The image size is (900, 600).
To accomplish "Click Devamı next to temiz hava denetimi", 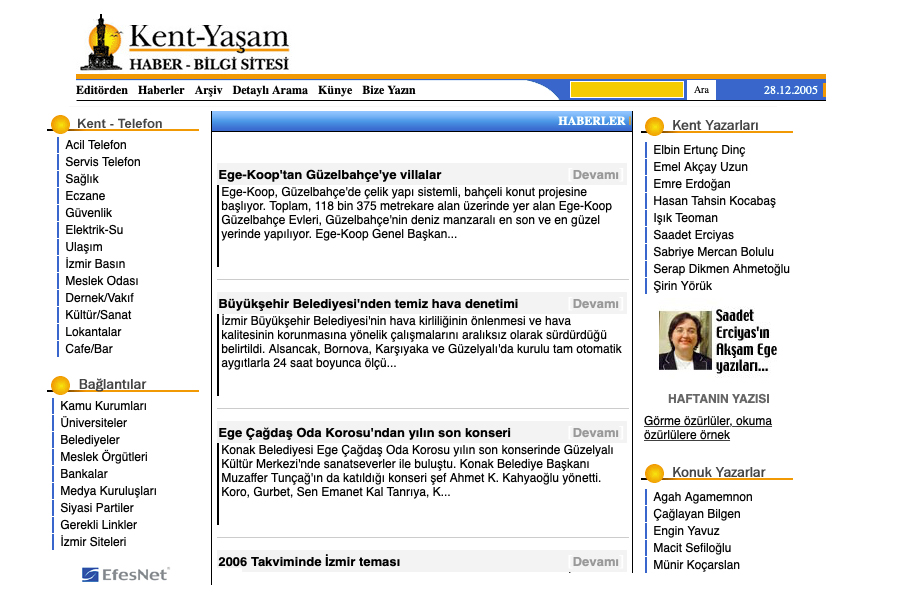I will pos(595,304).
